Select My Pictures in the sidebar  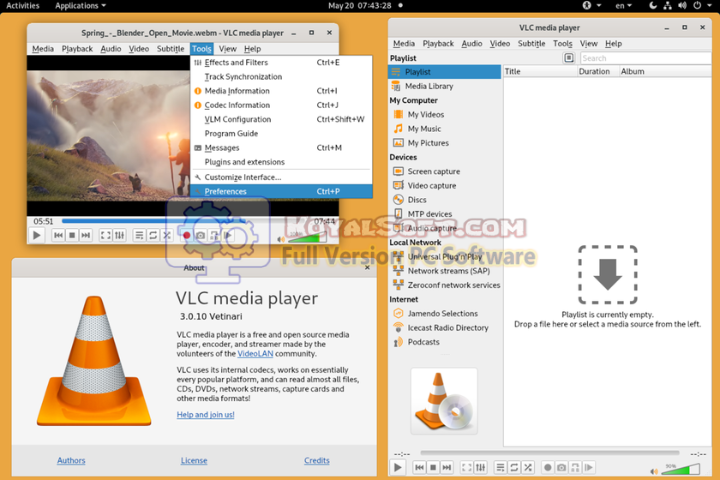[444, 143]
